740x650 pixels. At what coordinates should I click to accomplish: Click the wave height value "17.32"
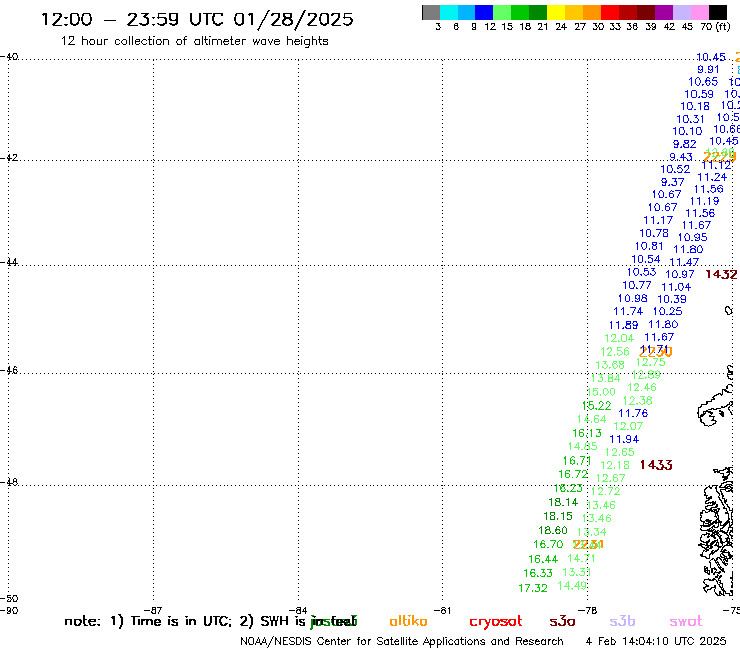tap(533, 588)
